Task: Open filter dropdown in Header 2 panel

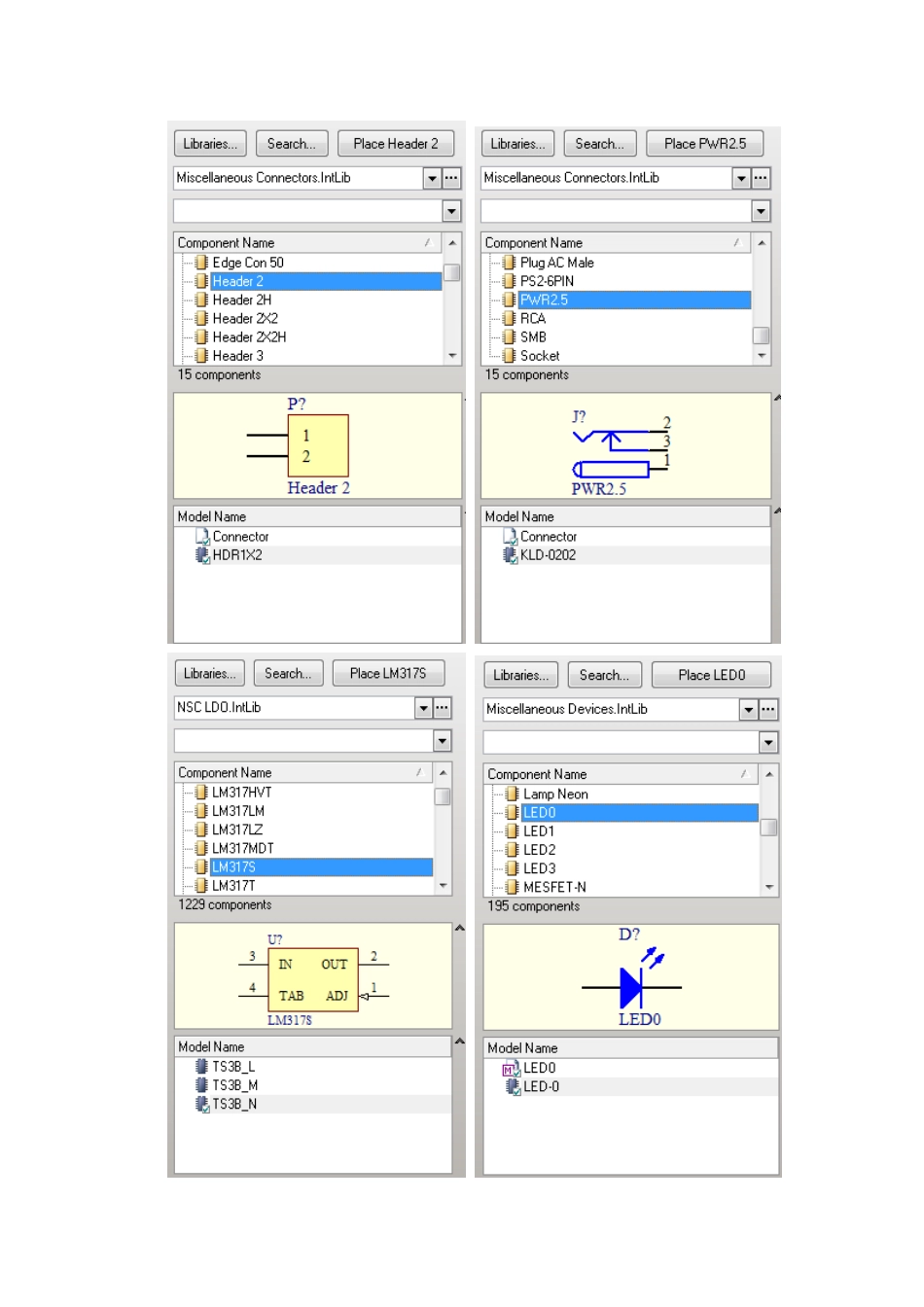Action: tap(451, 211)
